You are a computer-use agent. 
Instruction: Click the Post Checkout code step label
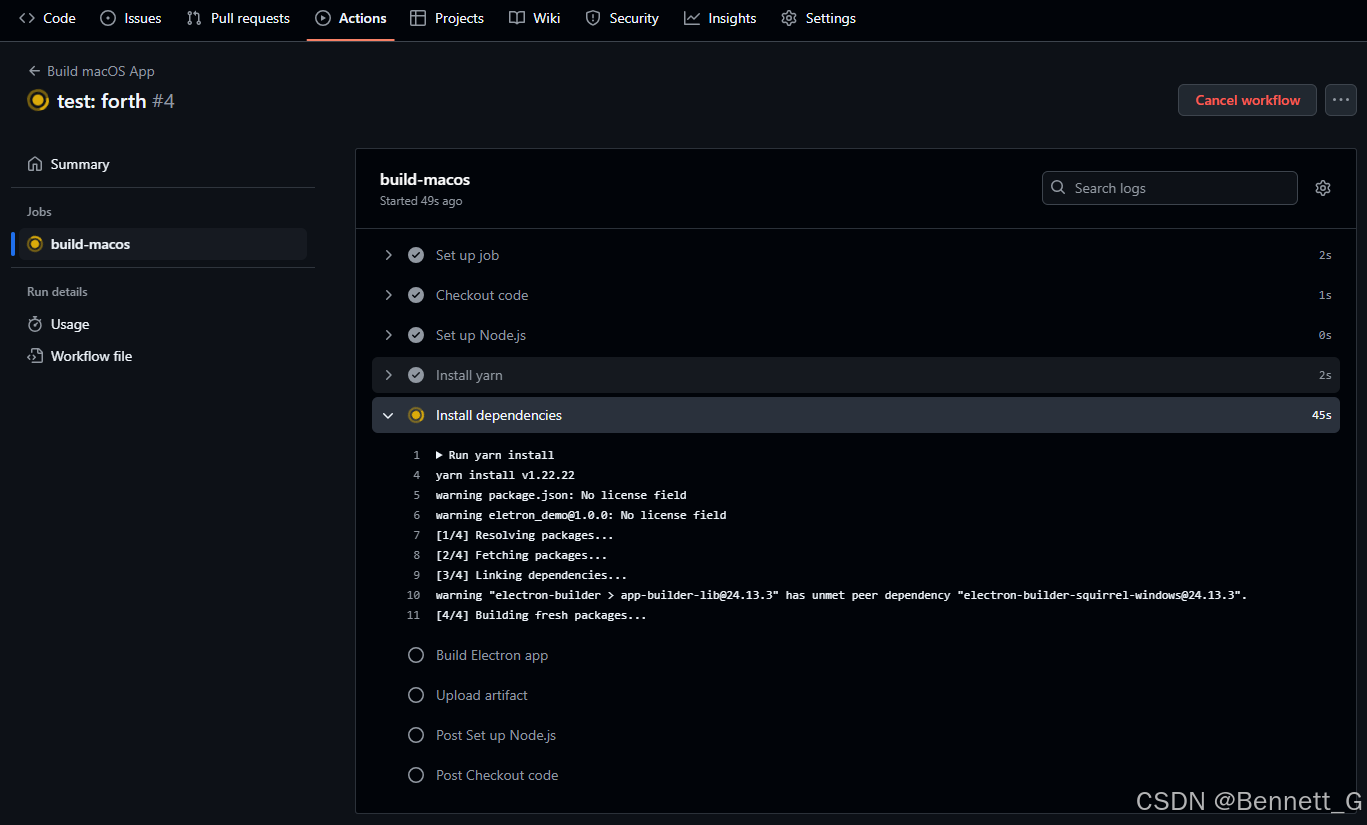[x=497, y=775]
